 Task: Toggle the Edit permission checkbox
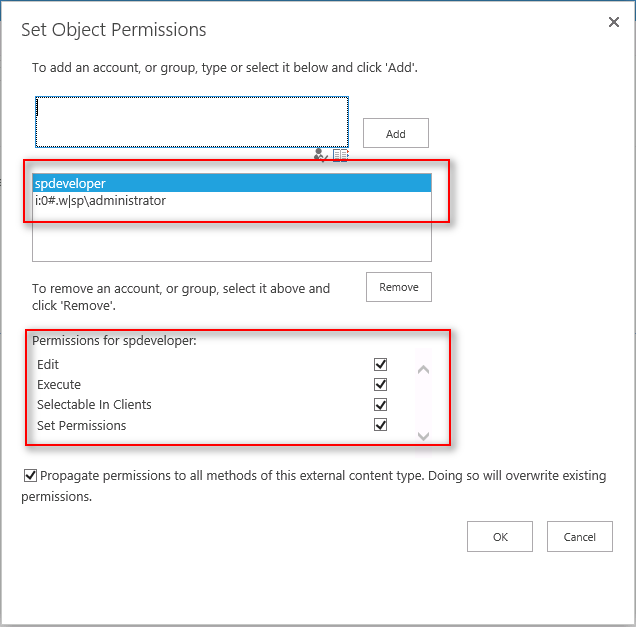click(x=380, y=365)
